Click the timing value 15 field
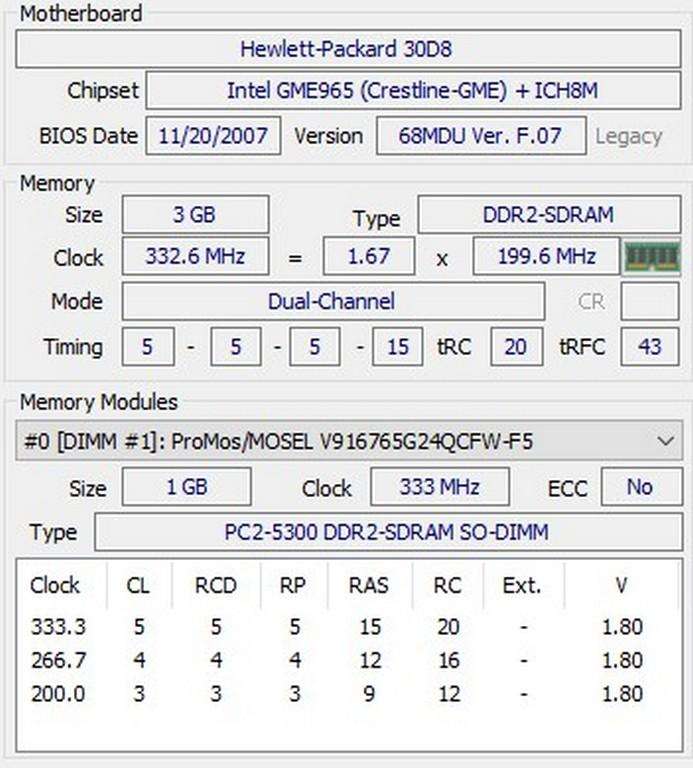This screenshot has width=693, height=768. tap(397, 347)
